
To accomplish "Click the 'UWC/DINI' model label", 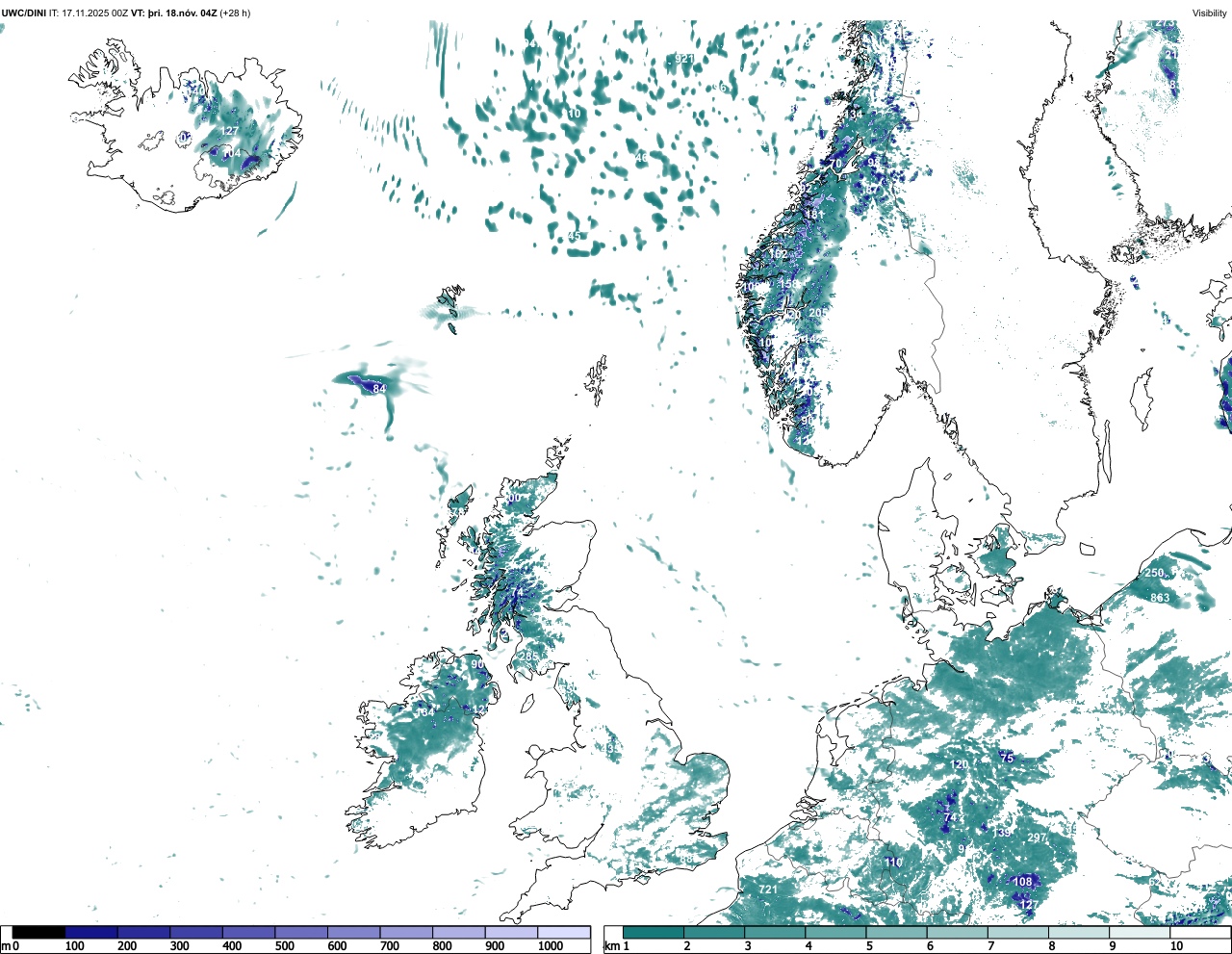I will point(24,13).
